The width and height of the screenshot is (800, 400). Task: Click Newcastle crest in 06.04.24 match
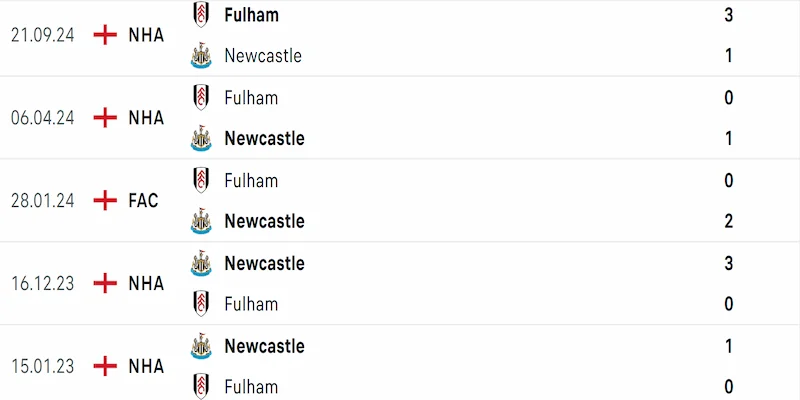pyautogui.click(x=202, y=139)
